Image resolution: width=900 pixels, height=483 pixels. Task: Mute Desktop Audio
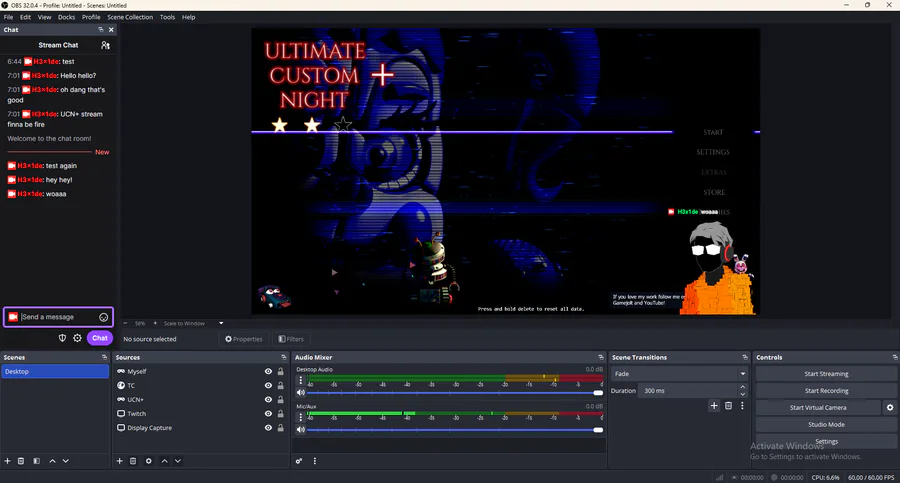pyautogui.click(x=301, y=393)
